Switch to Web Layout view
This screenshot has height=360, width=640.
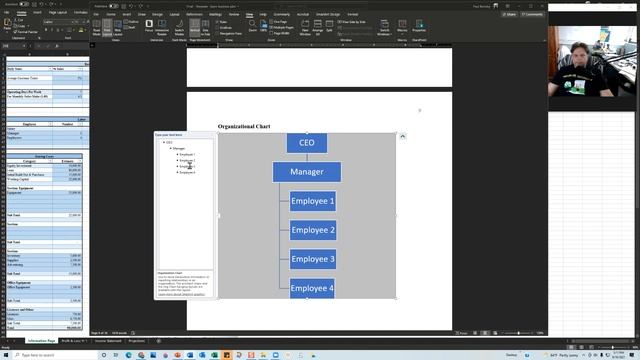coord(118,27)
